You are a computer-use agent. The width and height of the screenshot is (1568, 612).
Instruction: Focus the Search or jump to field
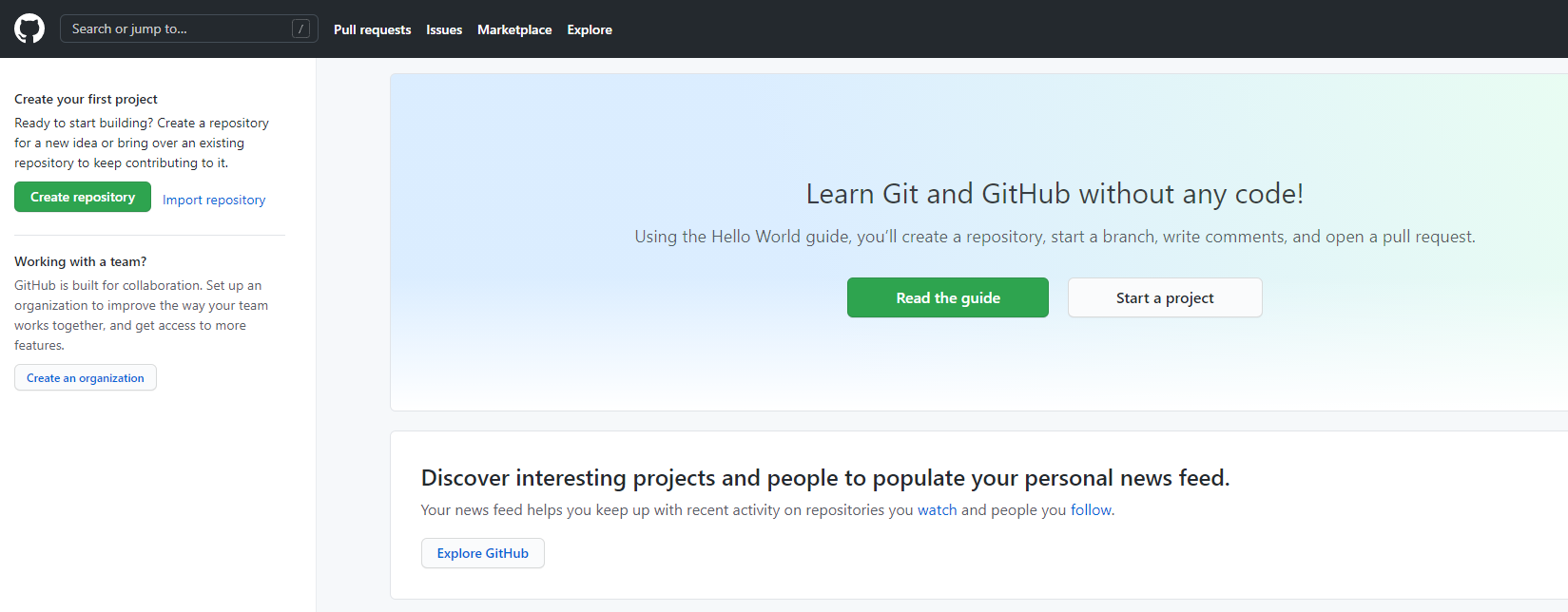[189, 29]
